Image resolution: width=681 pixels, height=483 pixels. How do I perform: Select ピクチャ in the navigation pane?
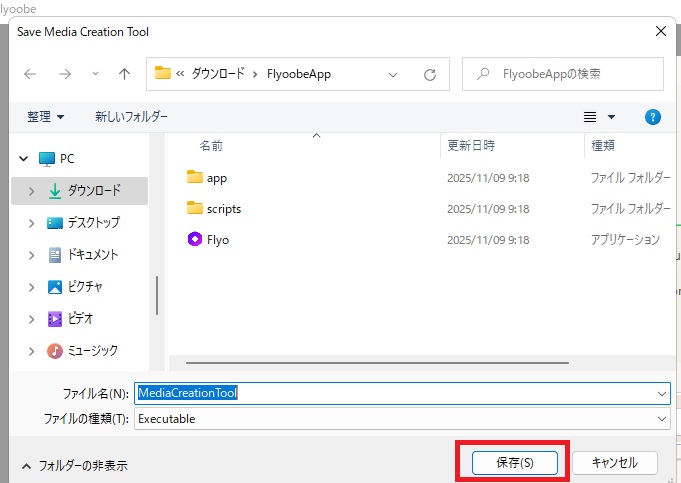93,287
